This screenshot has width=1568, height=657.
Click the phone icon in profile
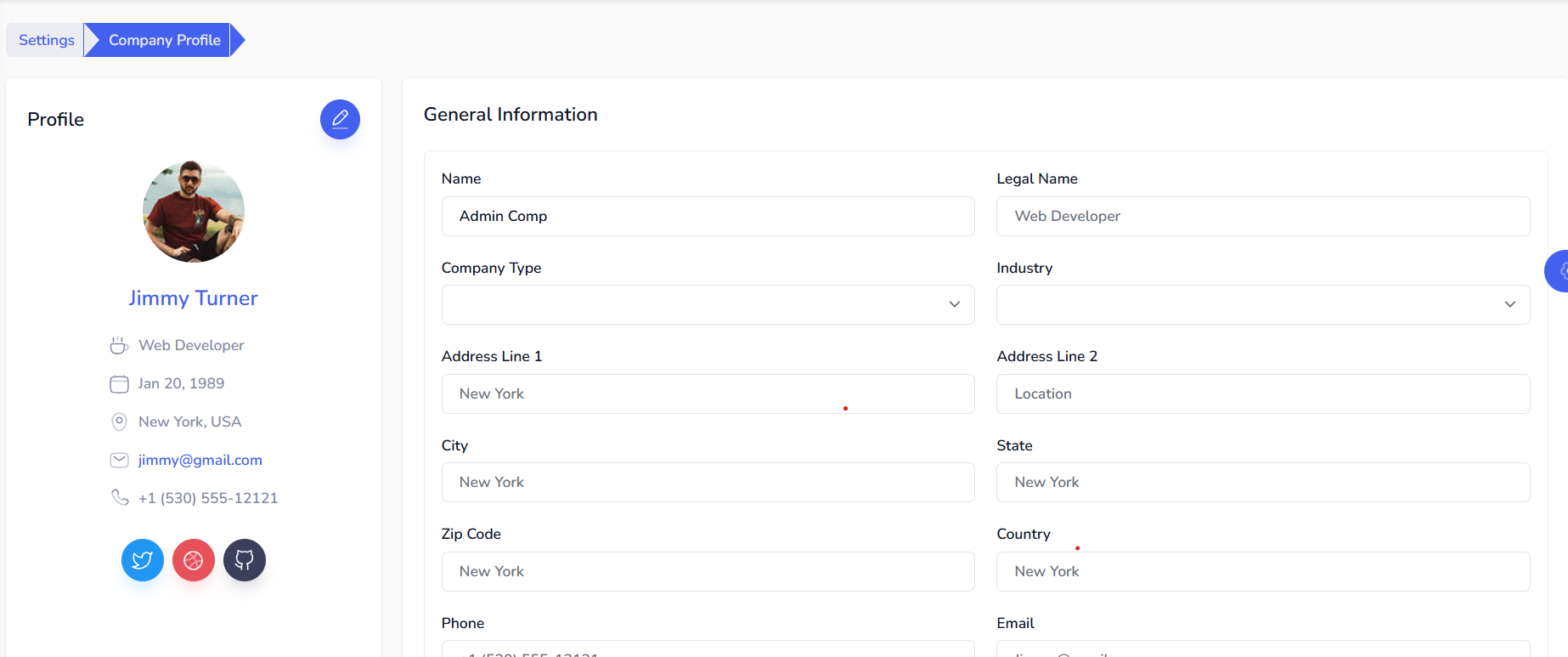pos(120,497)
